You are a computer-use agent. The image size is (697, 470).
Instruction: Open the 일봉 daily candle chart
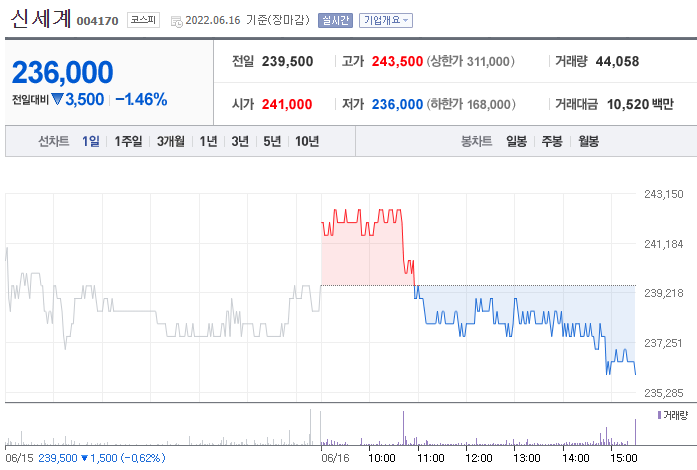tap(517, 141)
